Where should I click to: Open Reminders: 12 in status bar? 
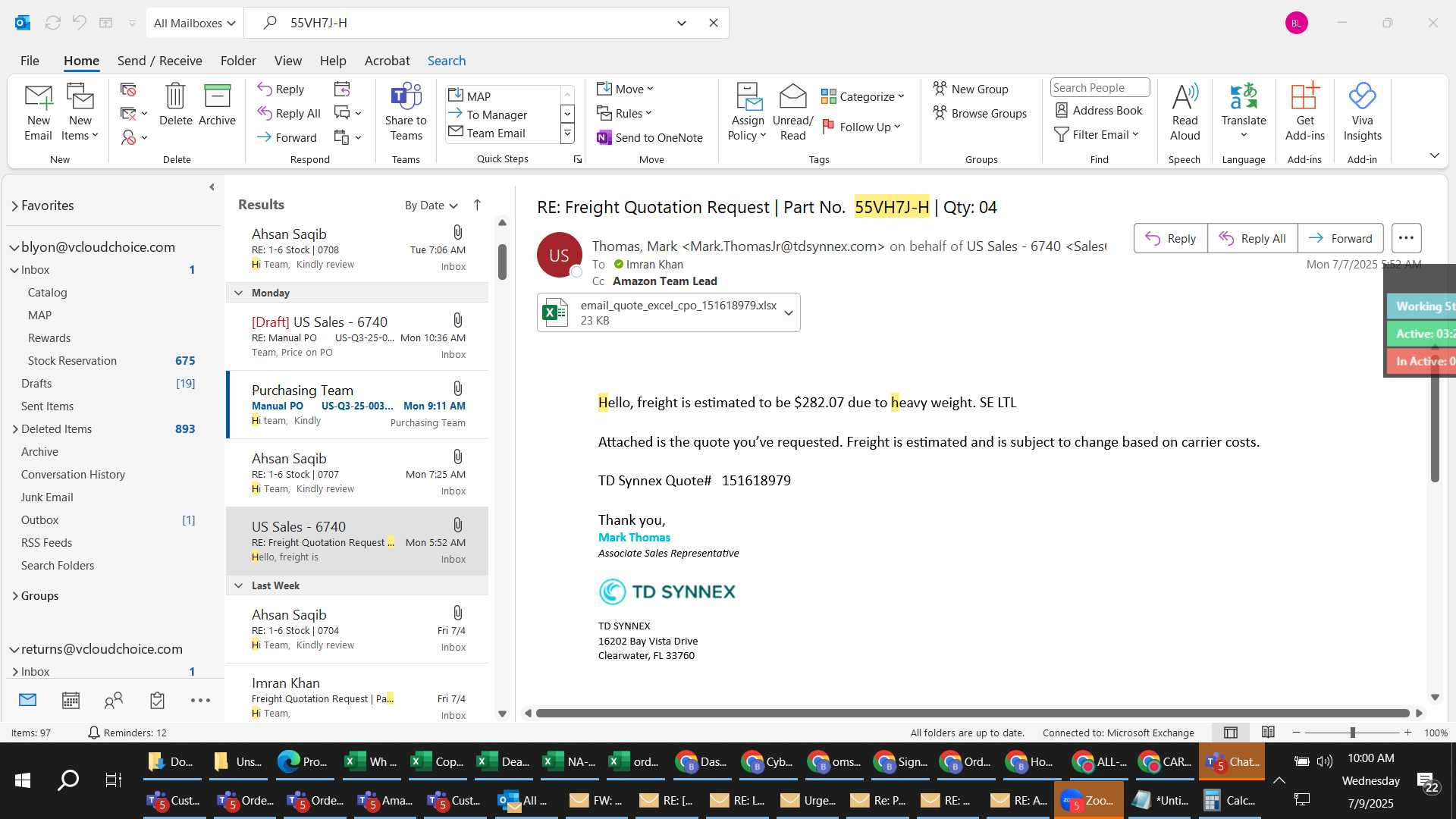point(127,733)
